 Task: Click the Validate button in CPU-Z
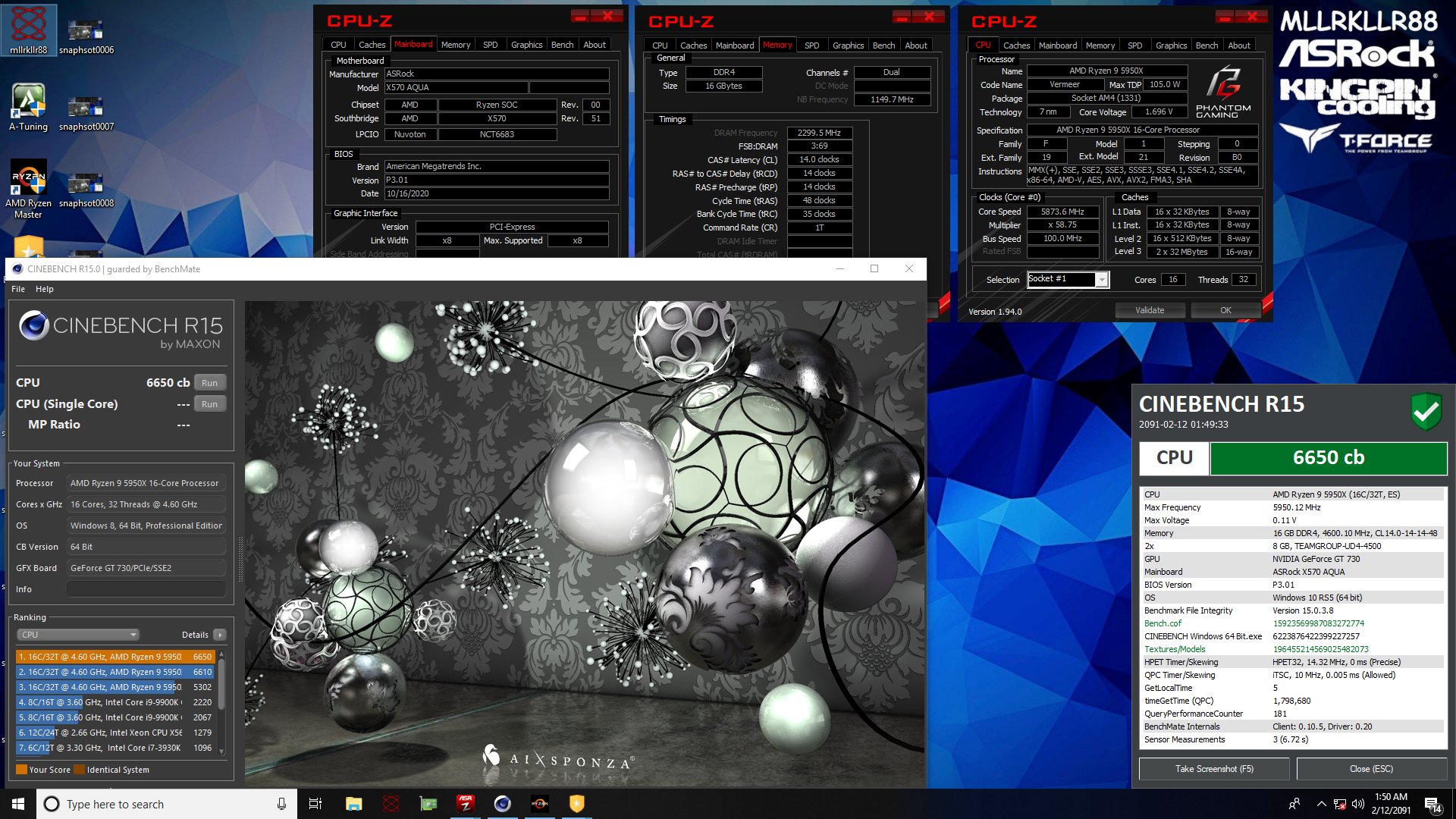click(x=1150, y=310)
